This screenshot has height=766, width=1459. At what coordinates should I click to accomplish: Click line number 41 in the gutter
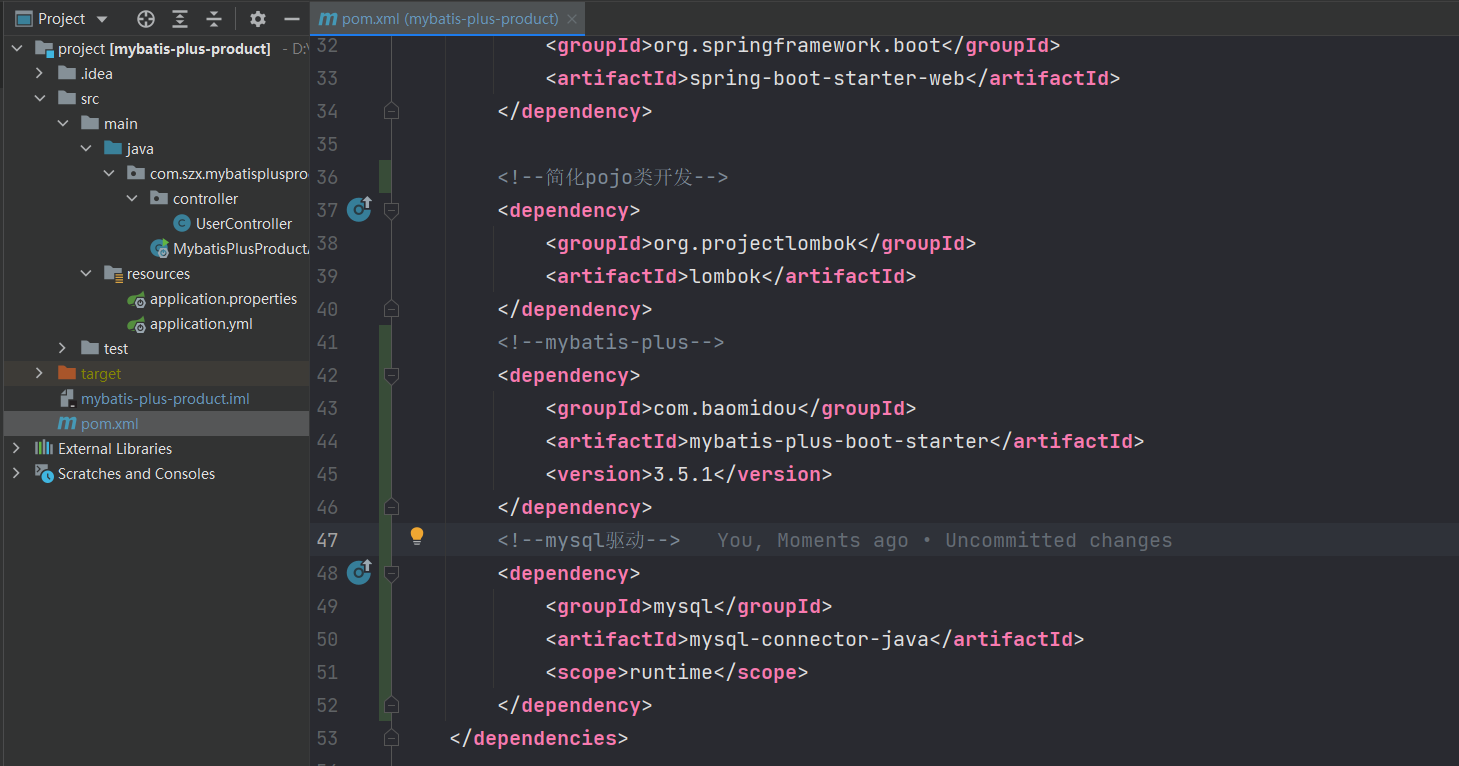(x=327, y=342)
